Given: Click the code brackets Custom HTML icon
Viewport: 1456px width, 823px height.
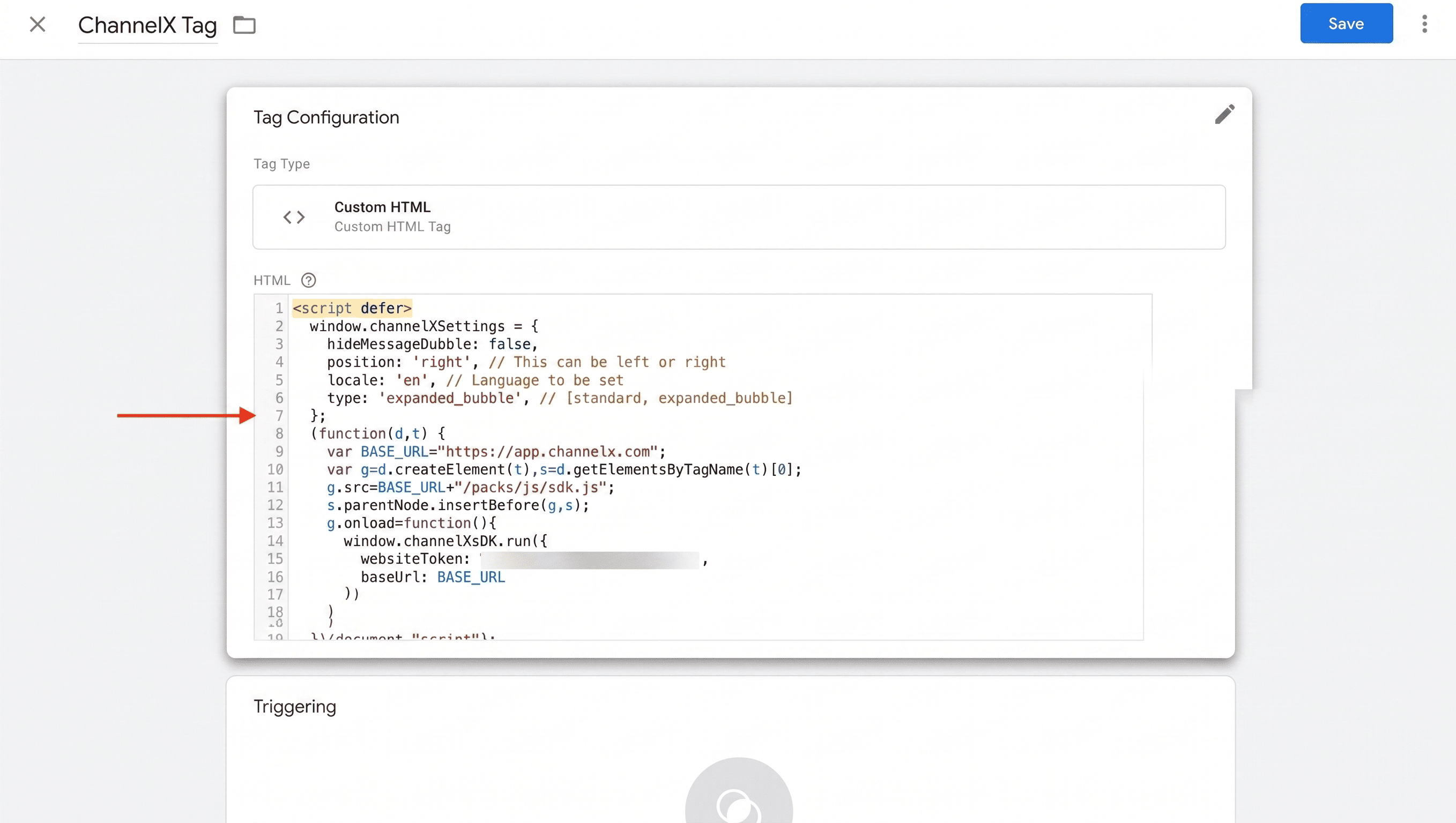Looking at the screenshot, I should click(x=294, y=217).
